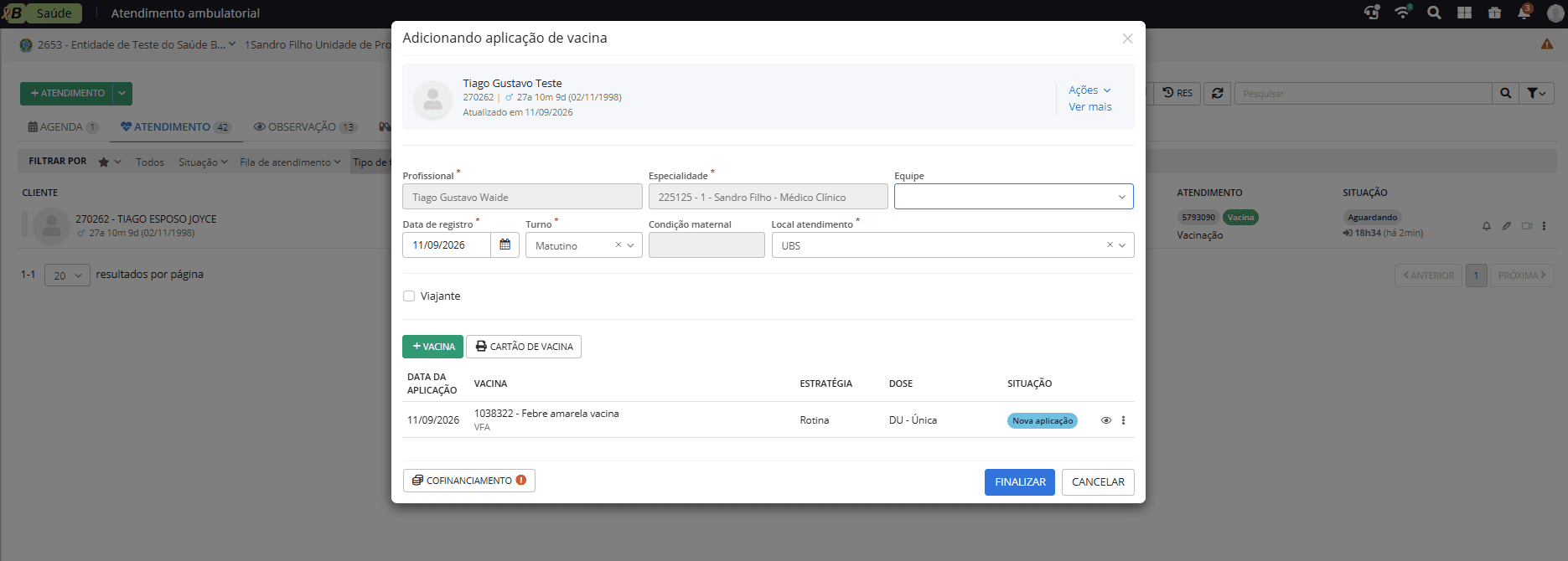This screenshot has height=561, width=1568.
Task: Open the Ações dropdown in patient card
Action: (x=1089, y=90)
